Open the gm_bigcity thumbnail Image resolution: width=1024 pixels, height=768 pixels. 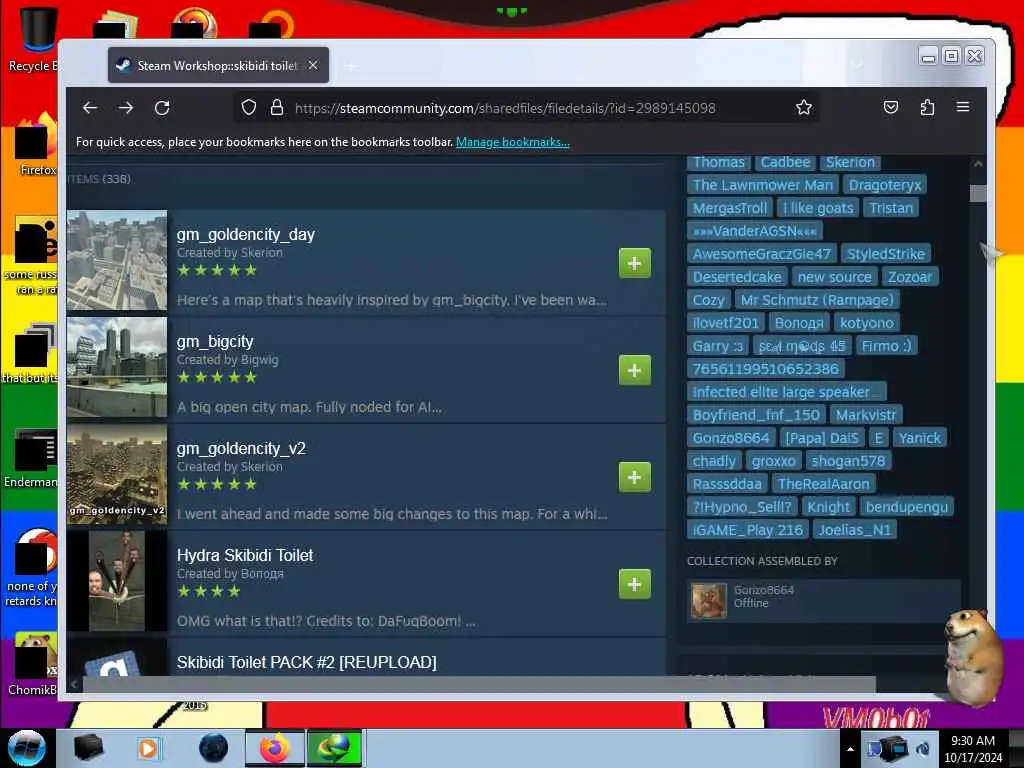(117, 367)
